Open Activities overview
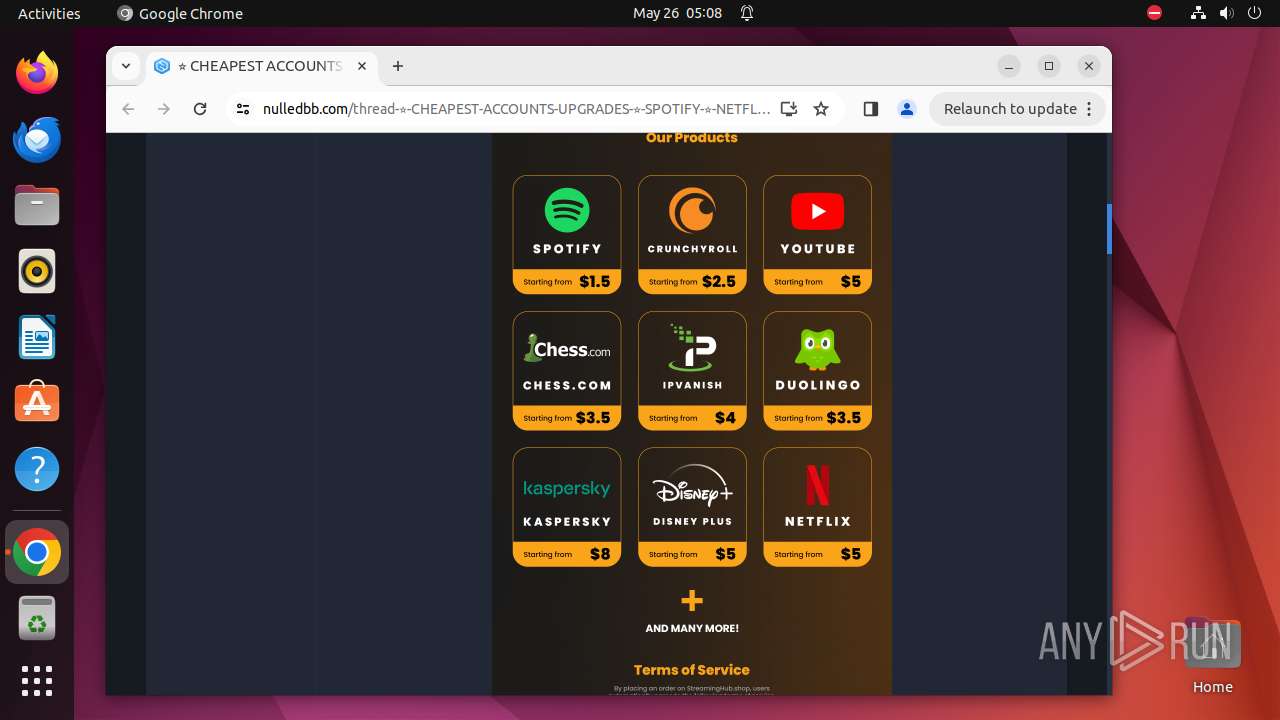Screen dimensions: 1280x720 [x=49, y=13]
